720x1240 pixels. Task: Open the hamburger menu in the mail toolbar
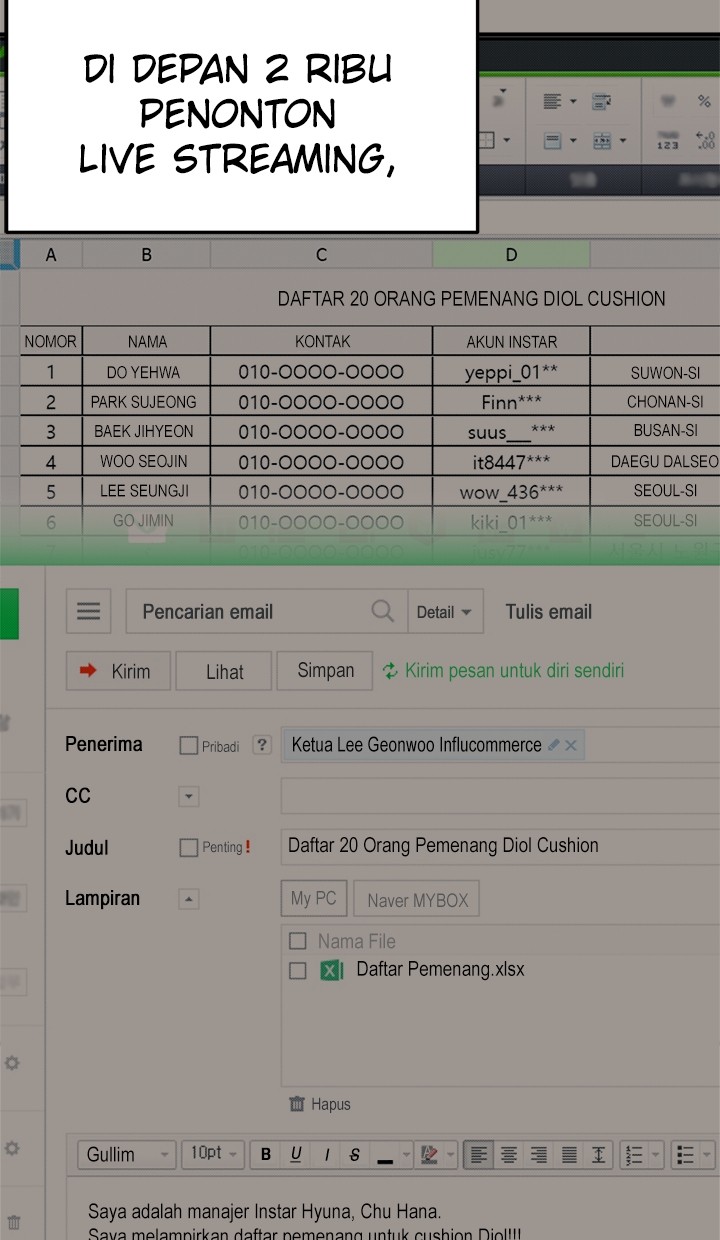click(x=88, y=612)
